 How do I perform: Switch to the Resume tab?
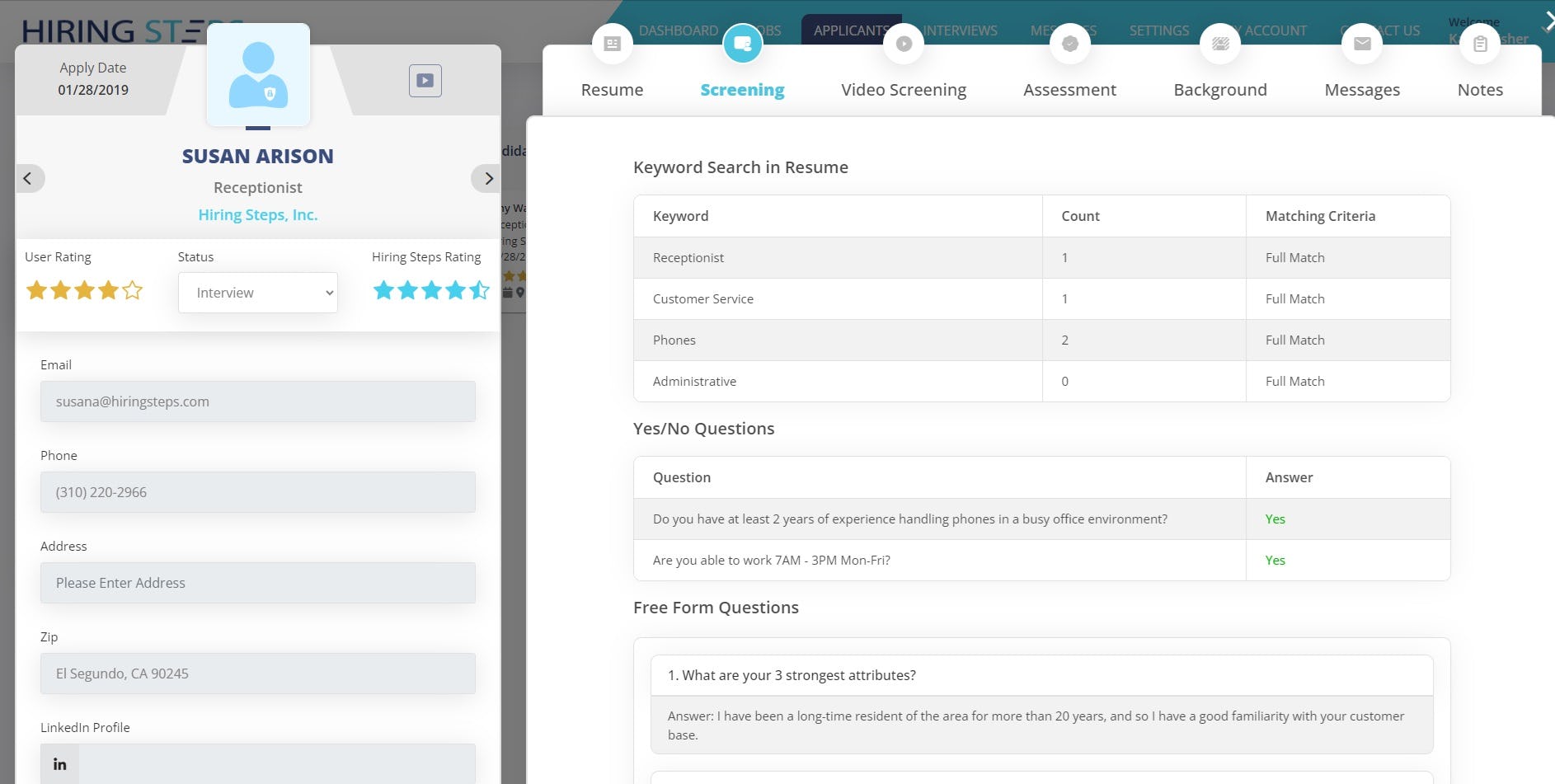(x=612, y=89)
